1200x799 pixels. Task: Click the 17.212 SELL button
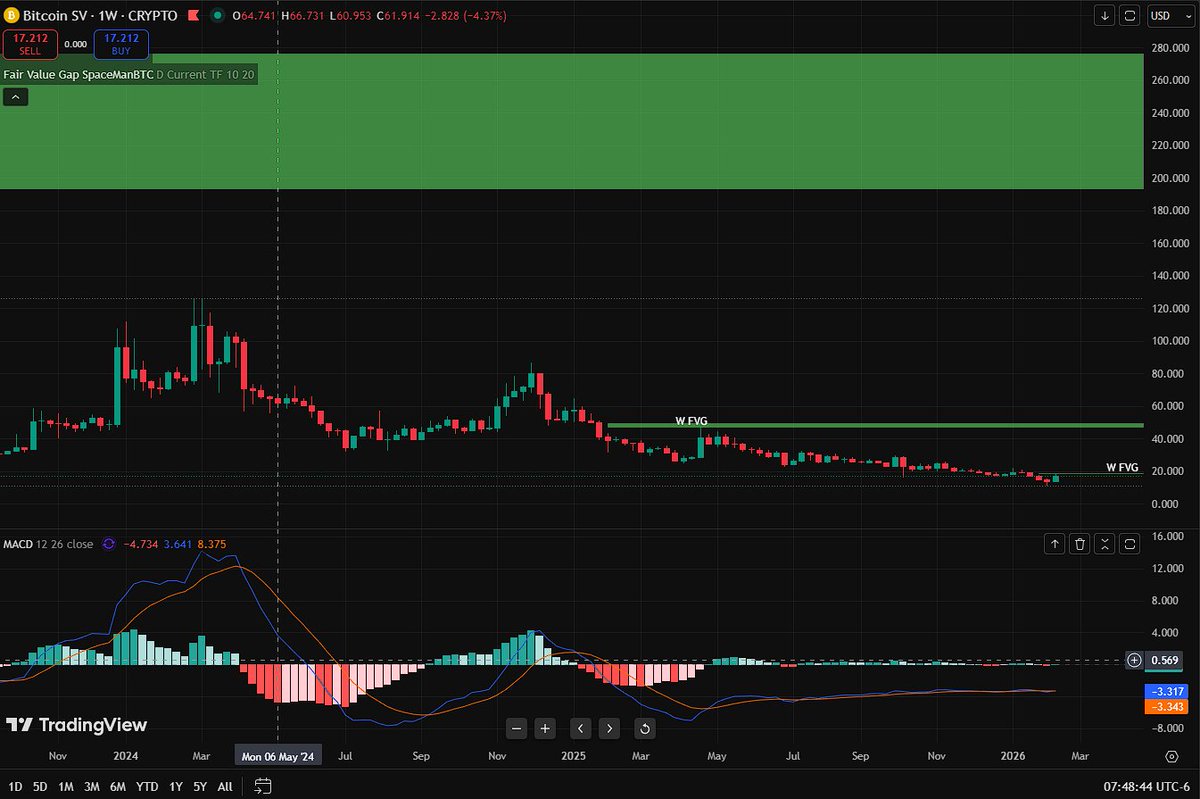pyautogui.click(x=29, y=44)
